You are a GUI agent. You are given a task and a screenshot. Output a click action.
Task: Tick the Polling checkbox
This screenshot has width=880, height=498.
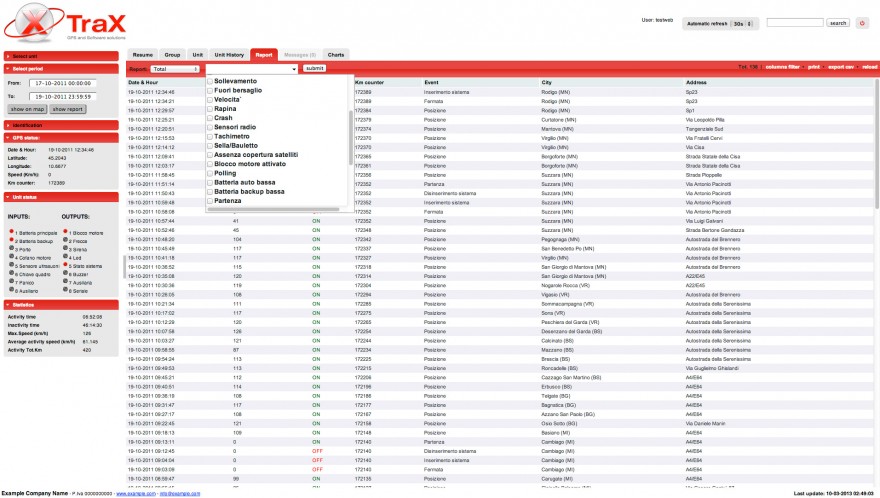click(210, 173)
